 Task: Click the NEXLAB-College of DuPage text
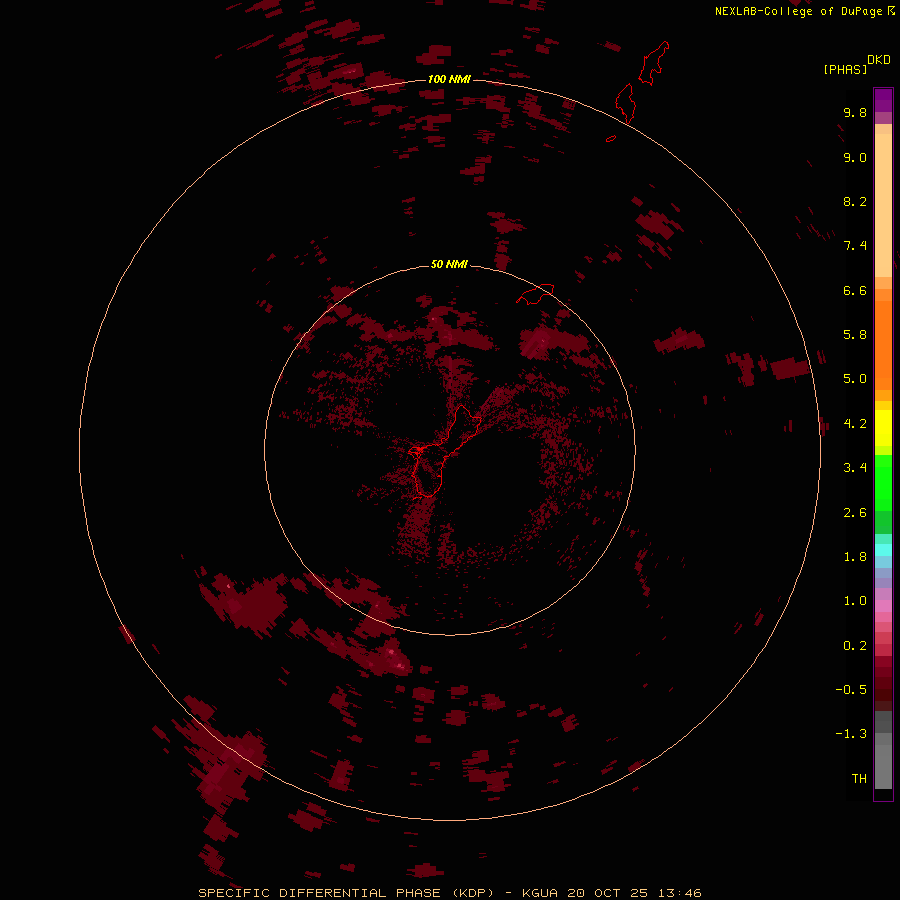point(798,11)
